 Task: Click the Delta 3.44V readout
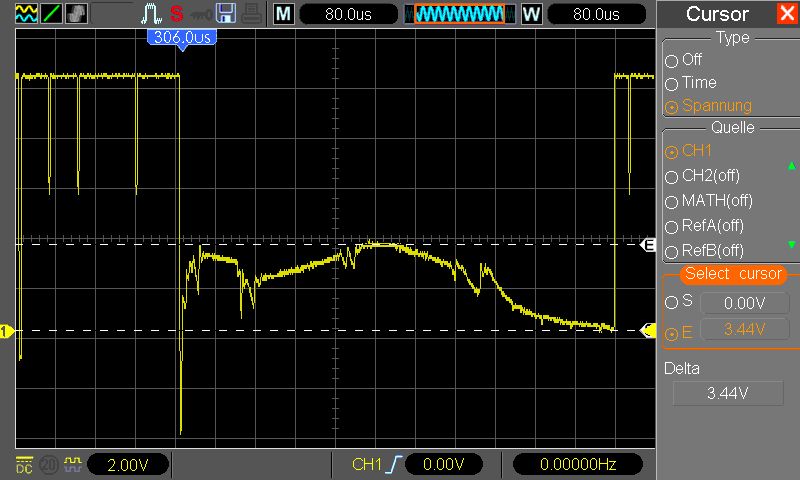click(728, 393)
